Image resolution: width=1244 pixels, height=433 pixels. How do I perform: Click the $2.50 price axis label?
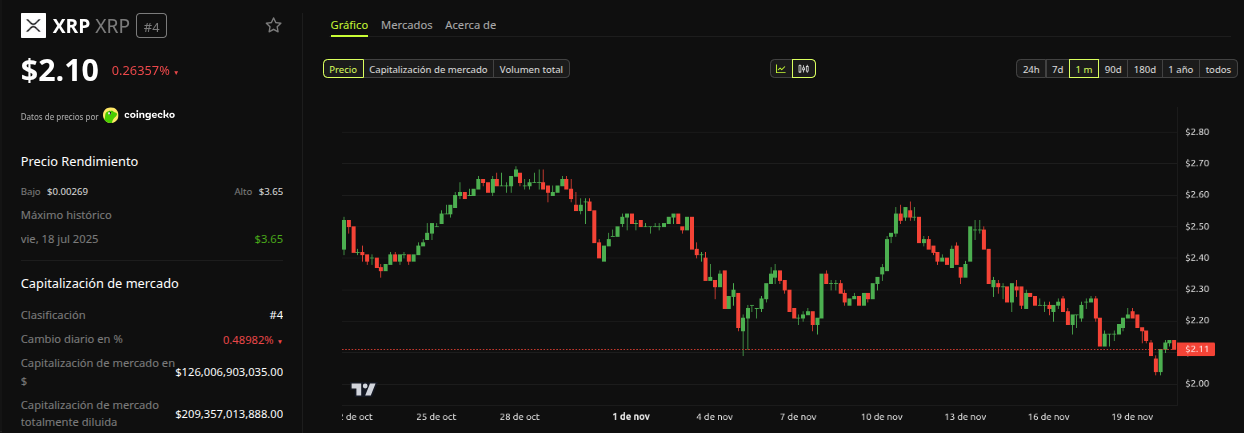(1196, 226)
